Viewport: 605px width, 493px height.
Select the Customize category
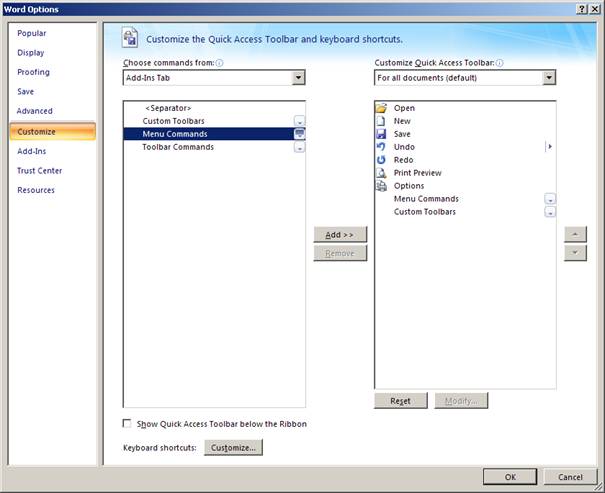(53, 132)
